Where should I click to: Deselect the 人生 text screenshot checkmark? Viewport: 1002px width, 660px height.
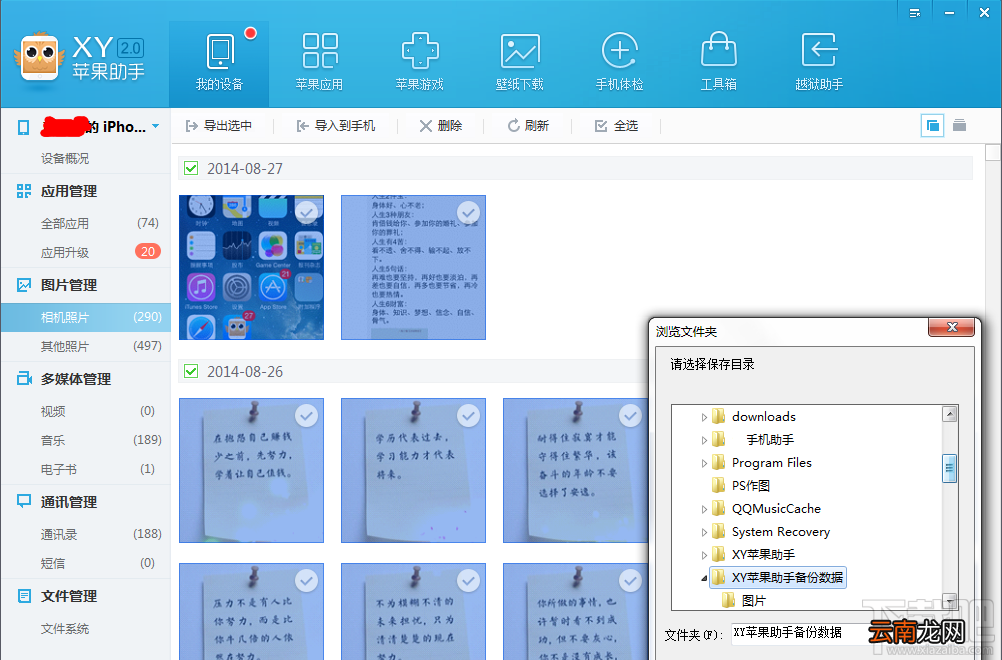(468, 212)
